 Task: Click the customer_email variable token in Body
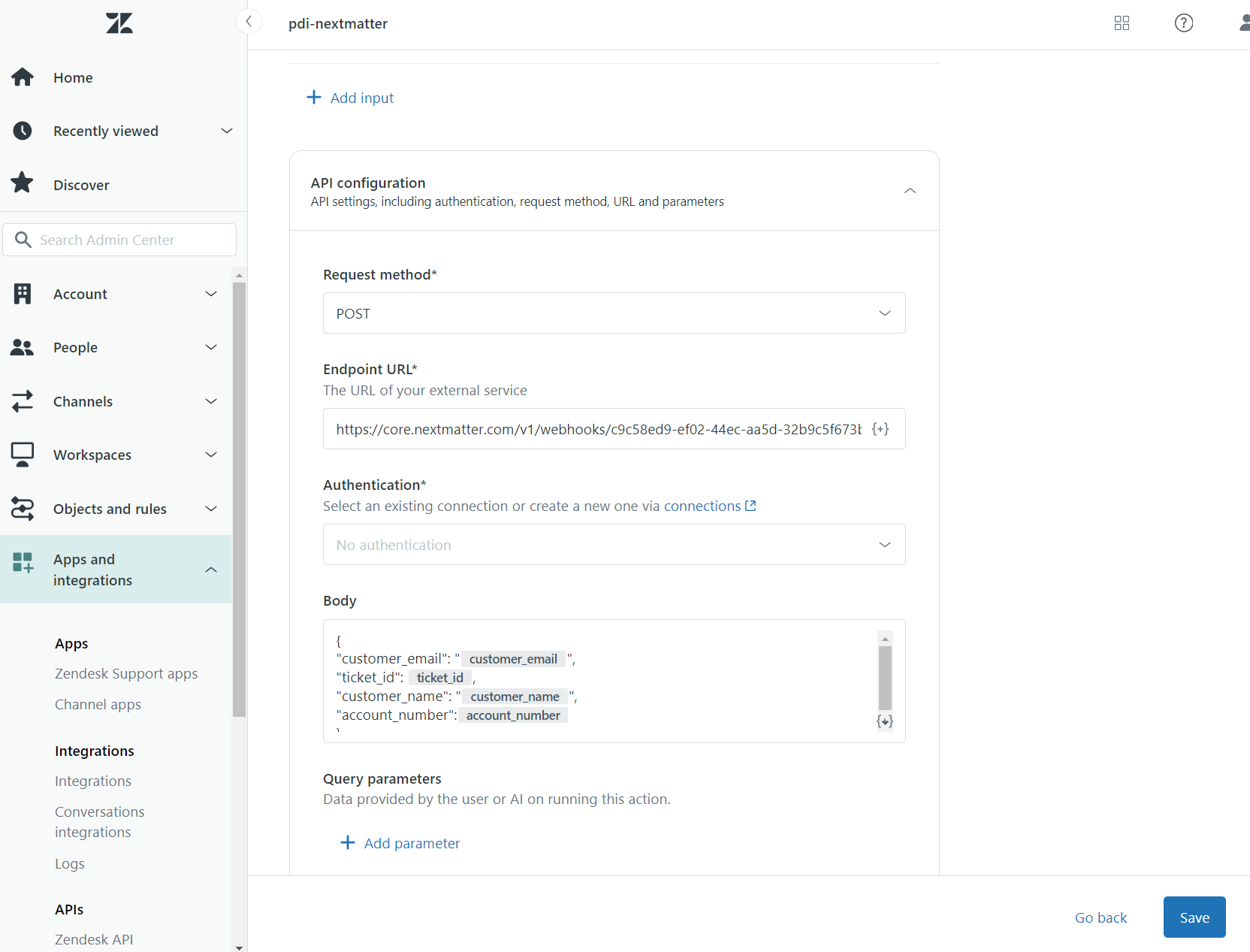pyautogui.click(x=513, y=659)
